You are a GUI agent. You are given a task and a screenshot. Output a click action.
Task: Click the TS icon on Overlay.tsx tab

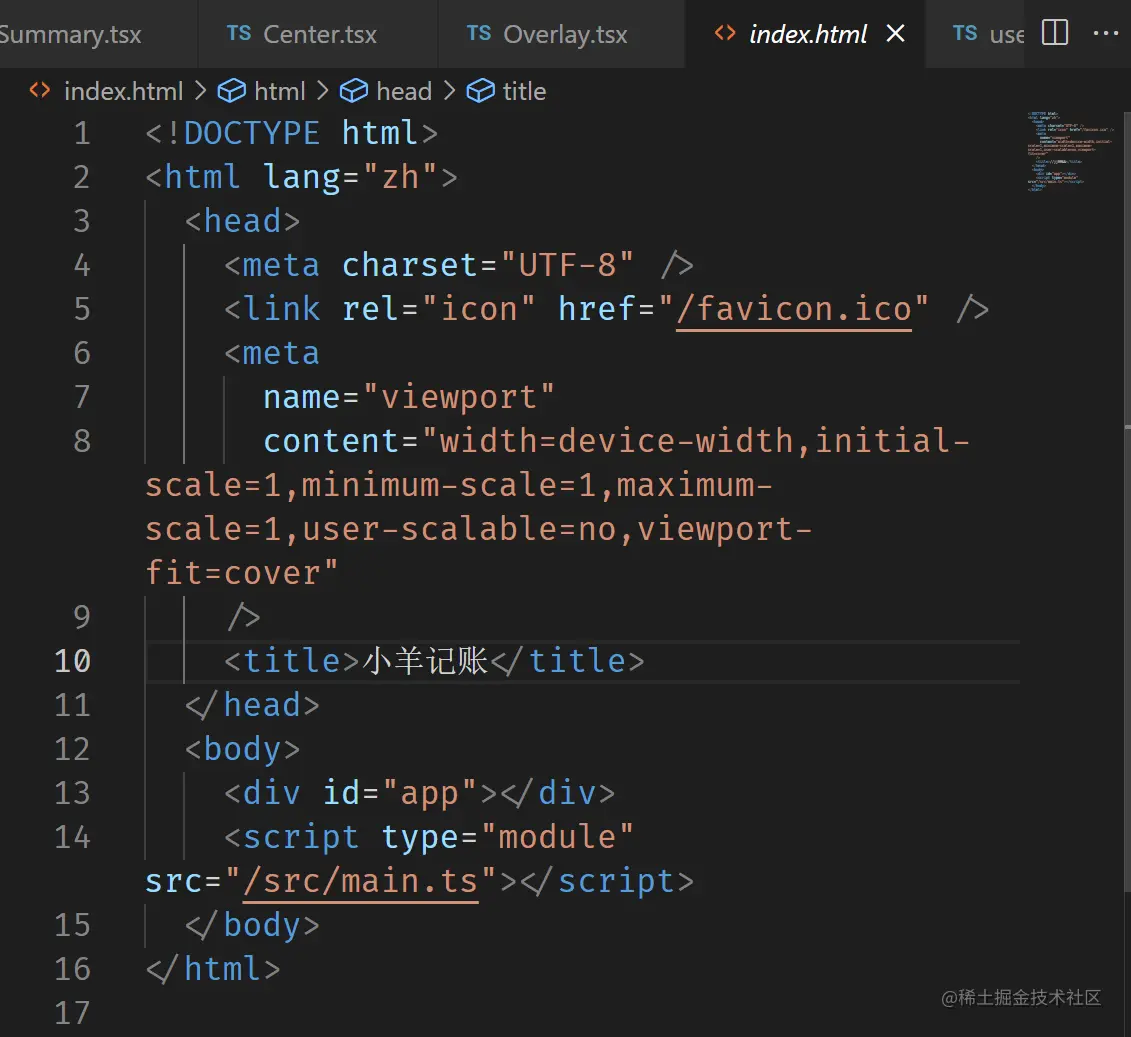click(x=479, y=33)
